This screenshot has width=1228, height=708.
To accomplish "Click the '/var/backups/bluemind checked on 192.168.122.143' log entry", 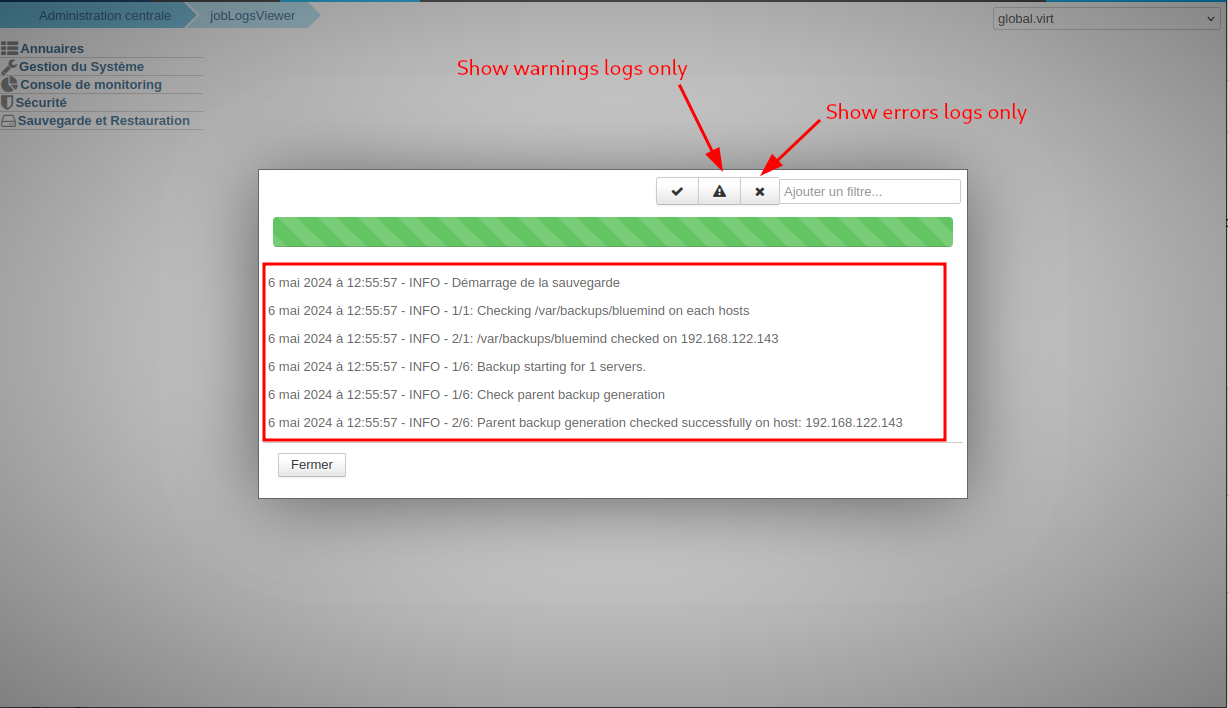I will tap(523, 339).
